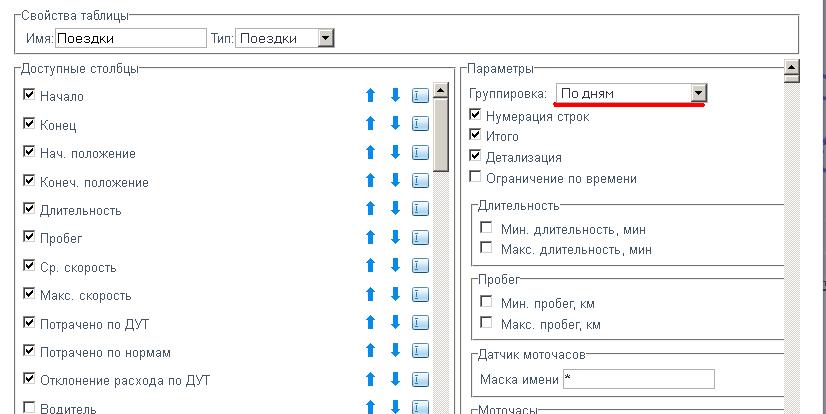Open the rename icon for Потрачено по ДУТ
The image size is (826, 414).
pos(420,323)
